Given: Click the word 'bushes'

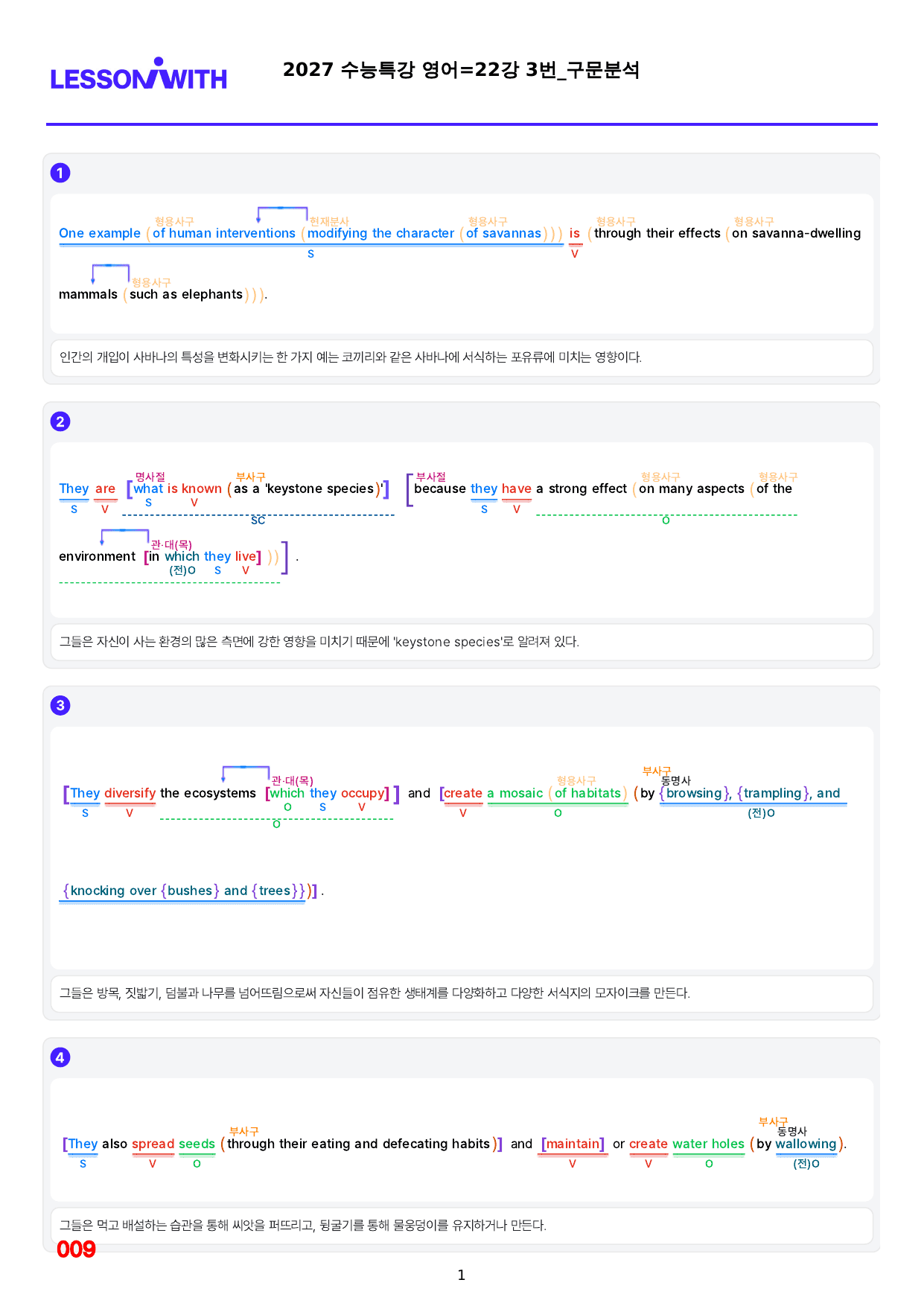Looking at the screenshot, I should click(190, 891).
